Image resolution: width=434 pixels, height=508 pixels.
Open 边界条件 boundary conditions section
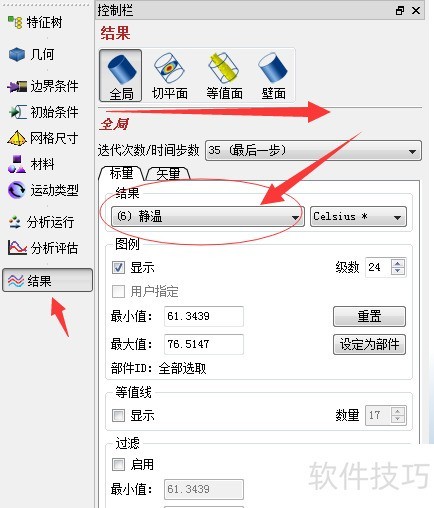(x=43, y=86)
